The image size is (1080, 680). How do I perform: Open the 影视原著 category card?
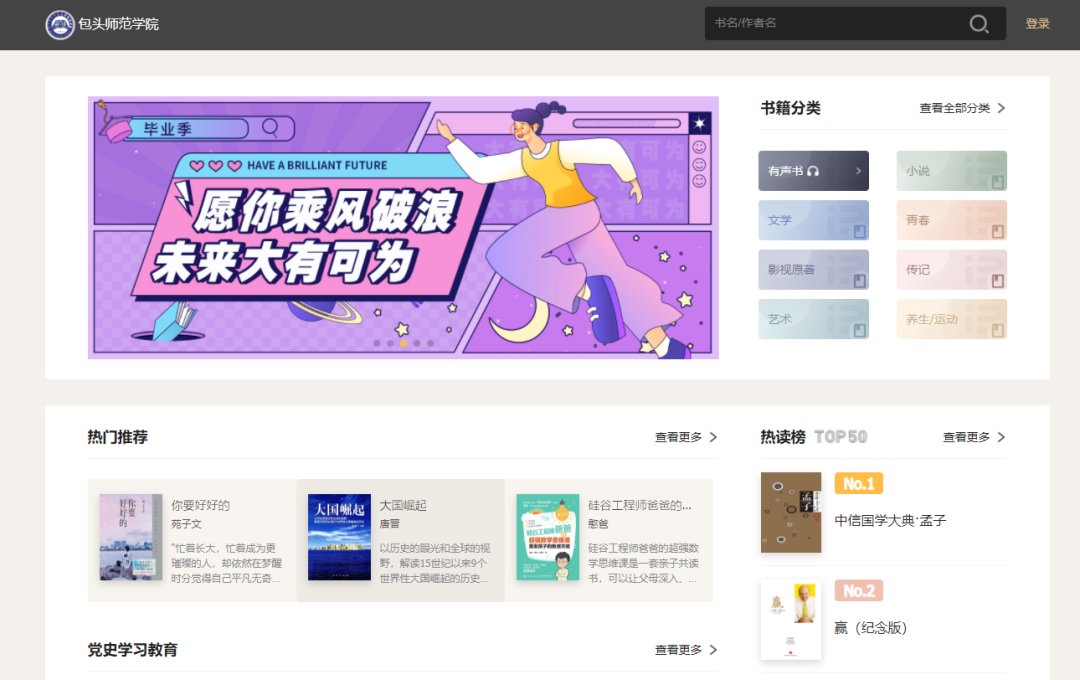coord(813,269)
